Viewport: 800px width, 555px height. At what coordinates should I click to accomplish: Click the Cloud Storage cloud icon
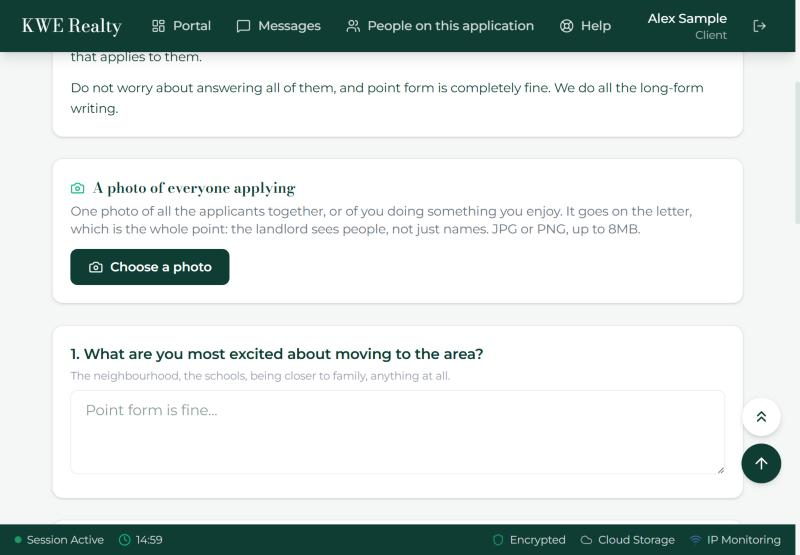(586, 540)
